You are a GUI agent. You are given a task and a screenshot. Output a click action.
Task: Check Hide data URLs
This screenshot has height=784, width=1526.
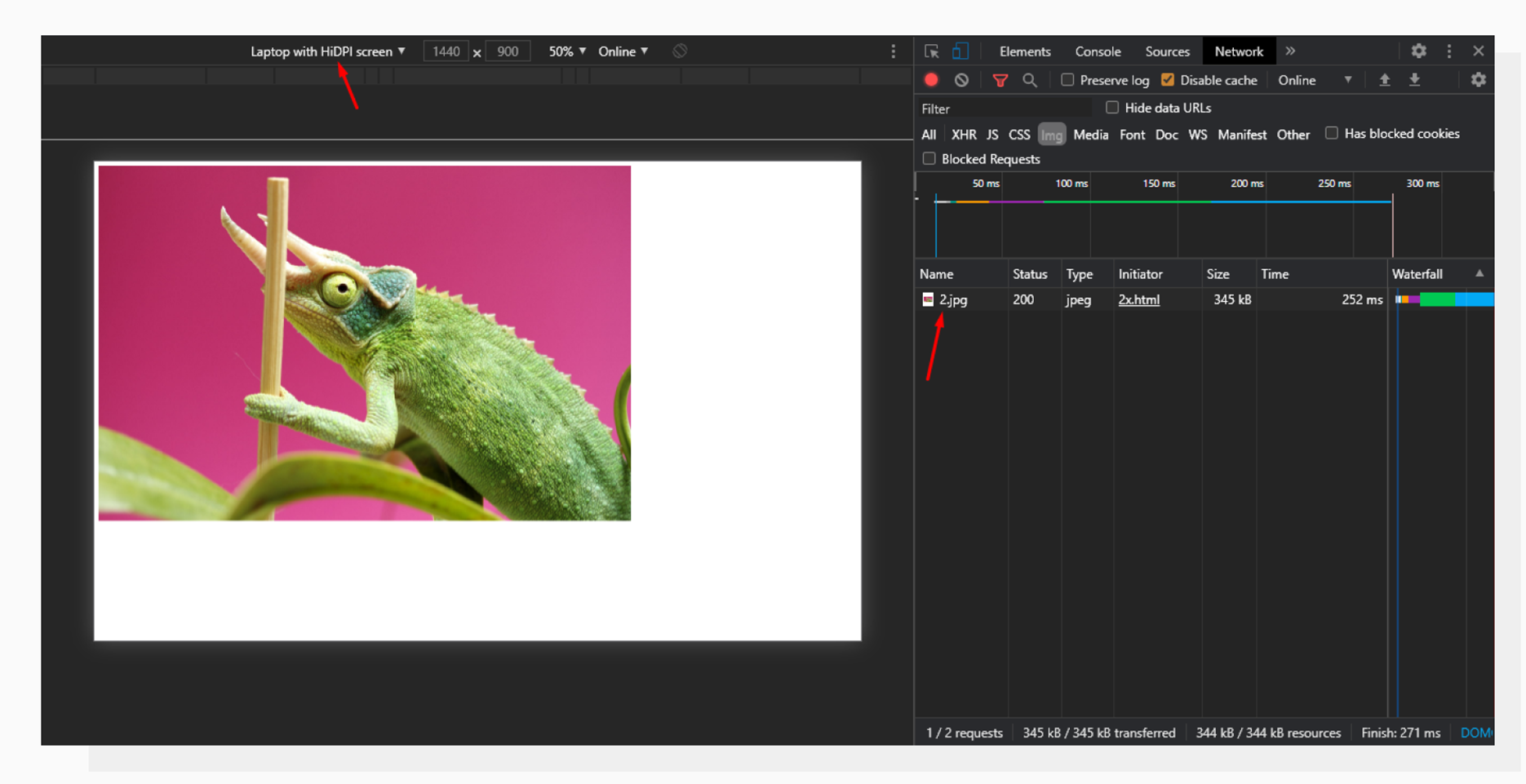pos(1112,107)
